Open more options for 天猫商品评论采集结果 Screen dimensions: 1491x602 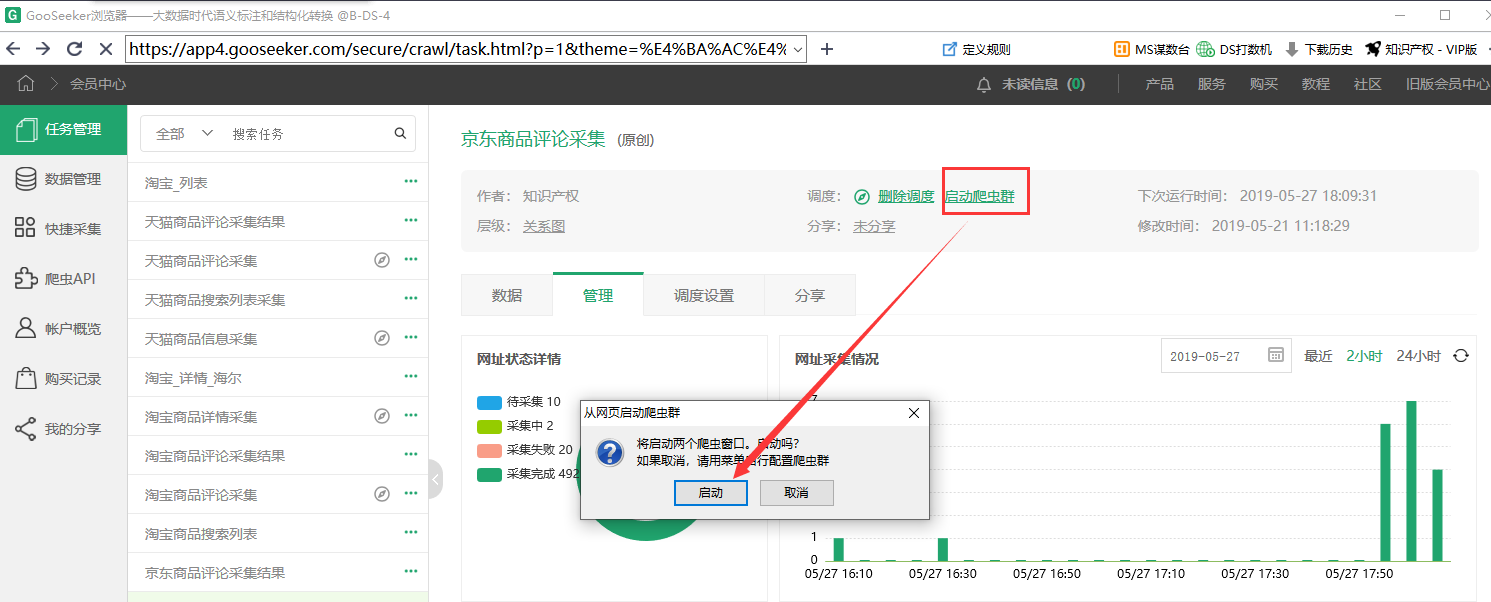pos(410,221)
